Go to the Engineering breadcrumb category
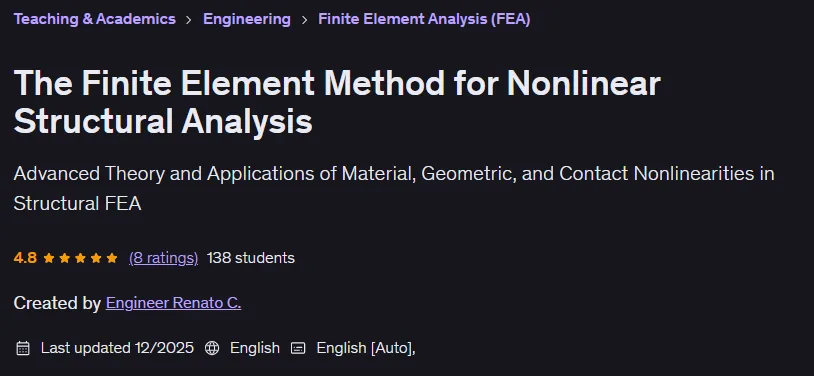Screen dimensions: 814x376 point(247,19)
